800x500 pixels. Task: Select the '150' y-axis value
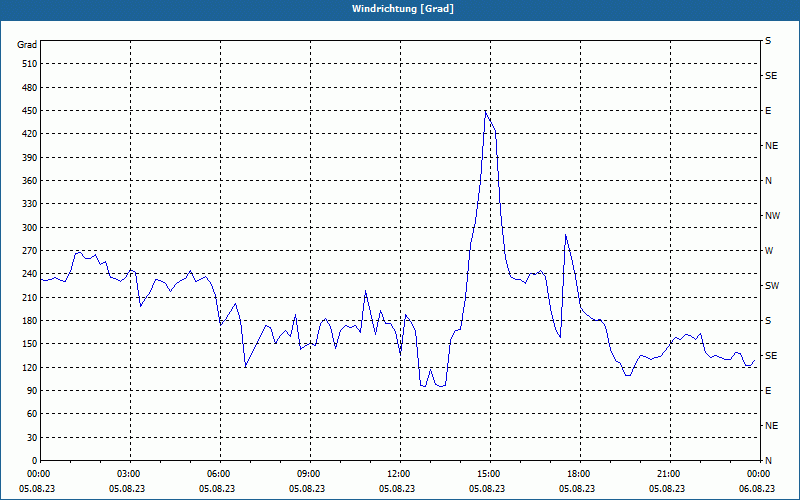(30, 344)
